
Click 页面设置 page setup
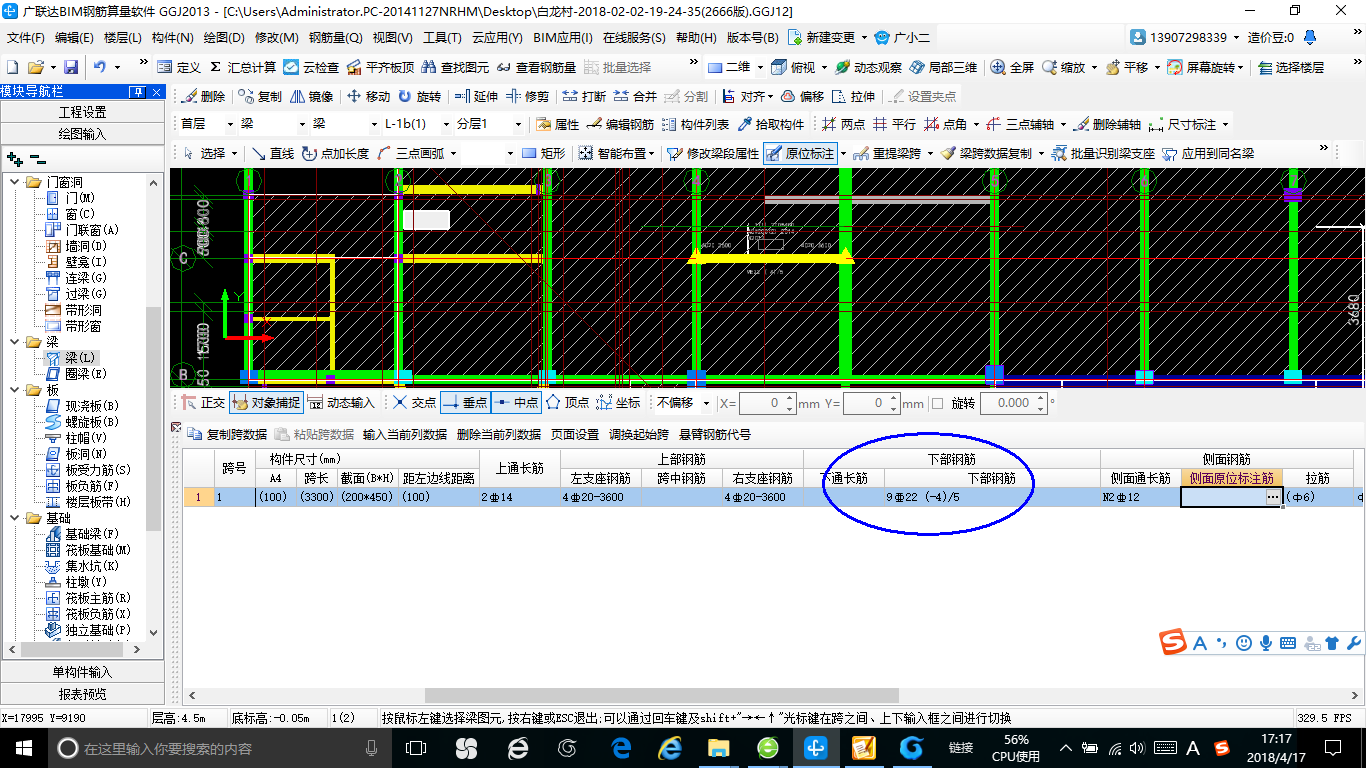tap(575, 434)
